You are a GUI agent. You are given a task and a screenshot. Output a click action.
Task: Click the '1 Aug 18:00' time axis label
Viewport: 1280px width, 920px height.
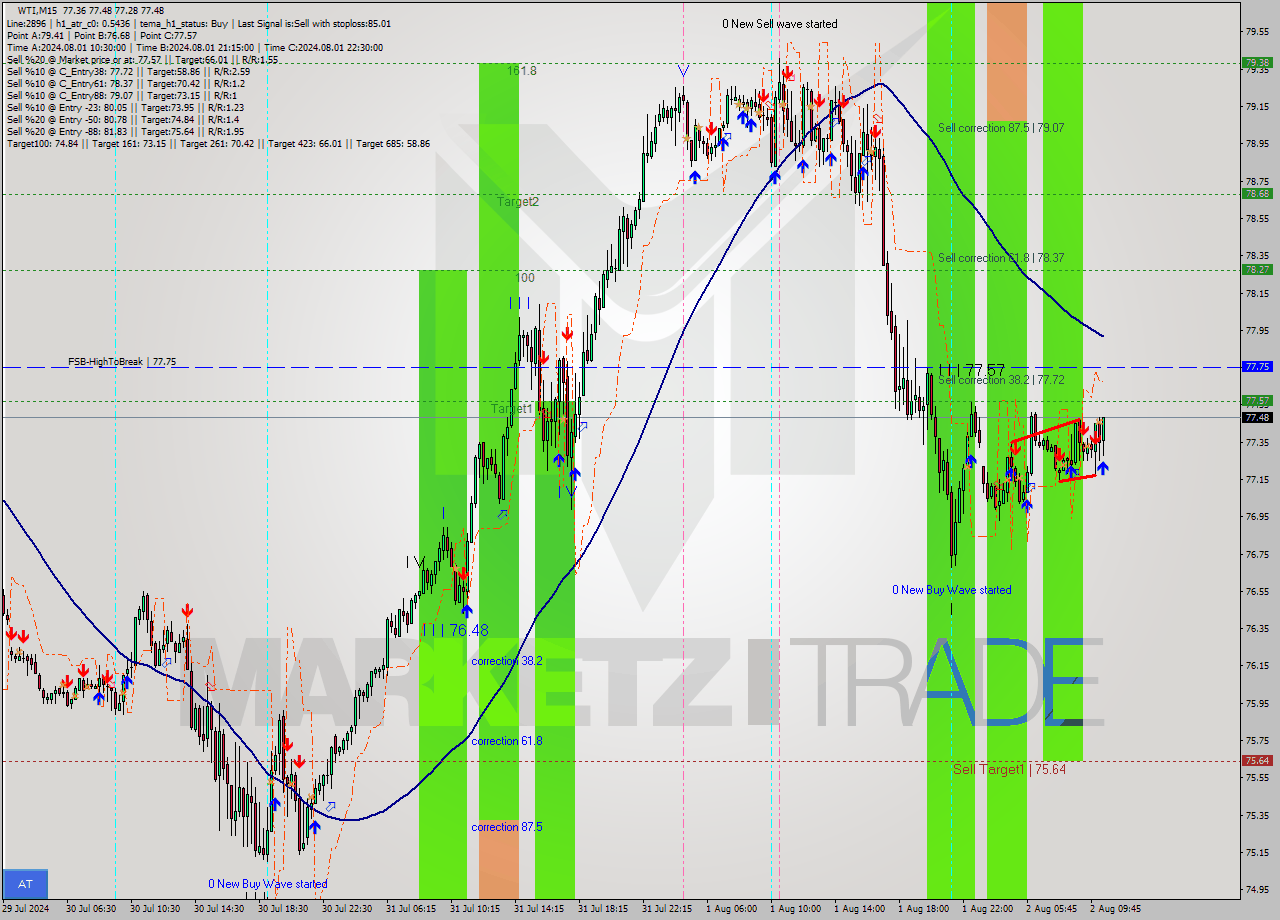(x=923, y=908)
